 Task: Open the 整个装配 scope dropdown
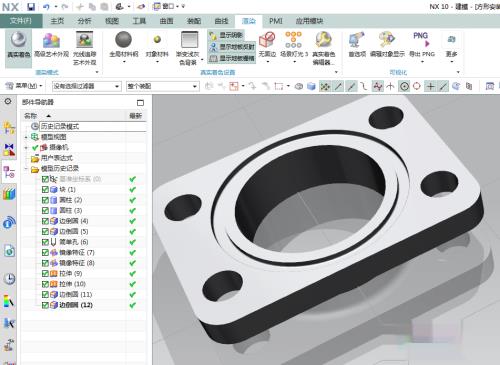[162, 86]
